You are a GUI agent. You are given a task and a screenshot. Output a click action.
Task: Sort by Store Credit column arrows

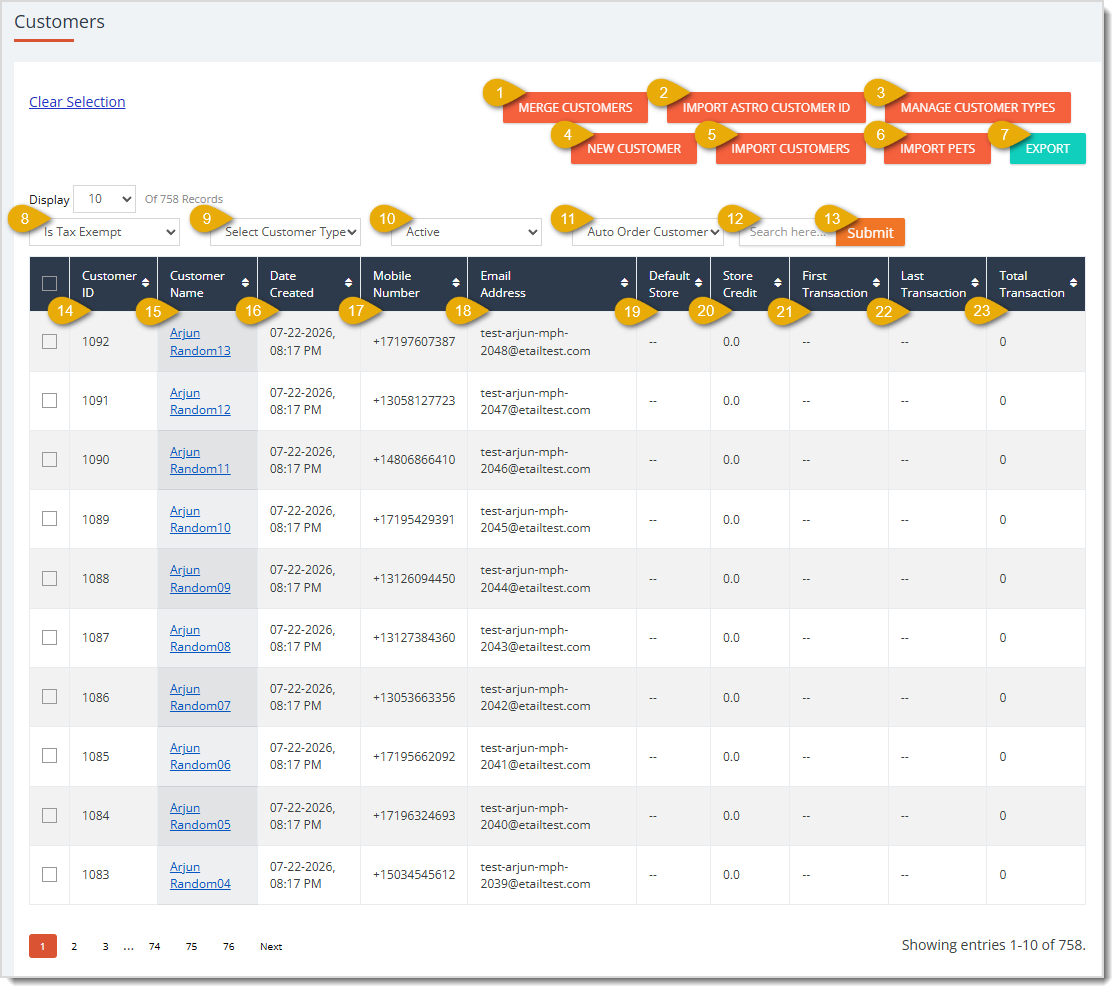778,284
